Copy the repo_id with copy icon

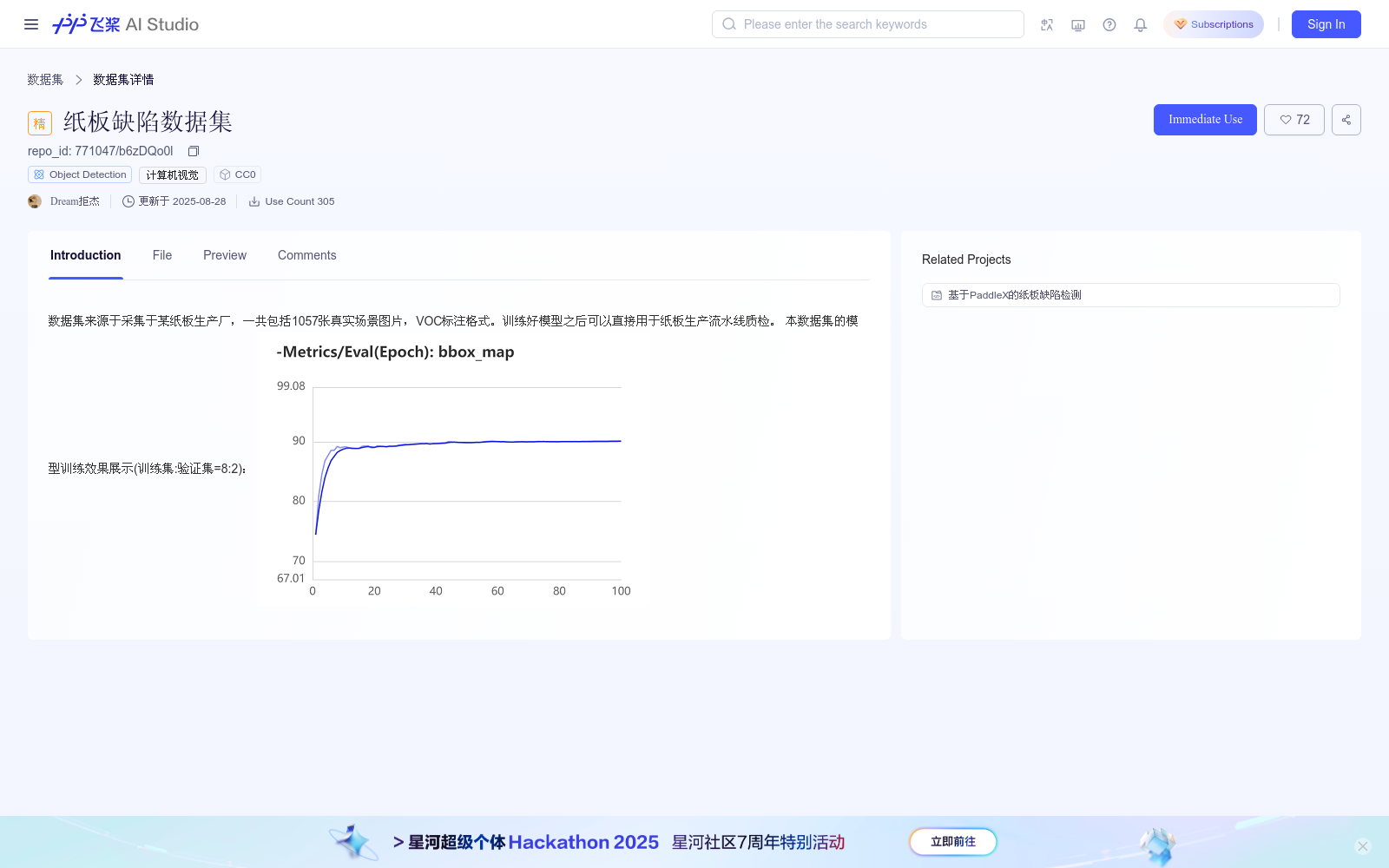[x=194, y=151]
